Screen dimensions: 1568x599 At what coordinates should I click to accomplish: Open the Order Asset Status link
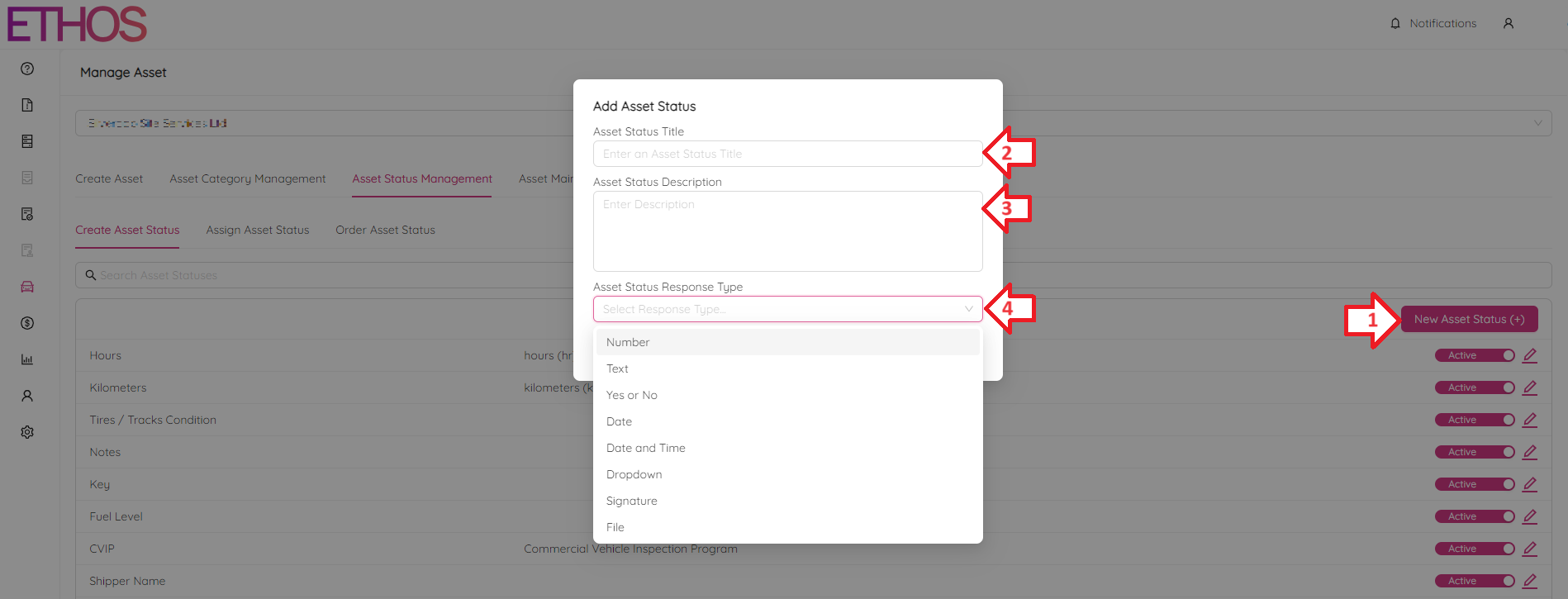(385, 230)
